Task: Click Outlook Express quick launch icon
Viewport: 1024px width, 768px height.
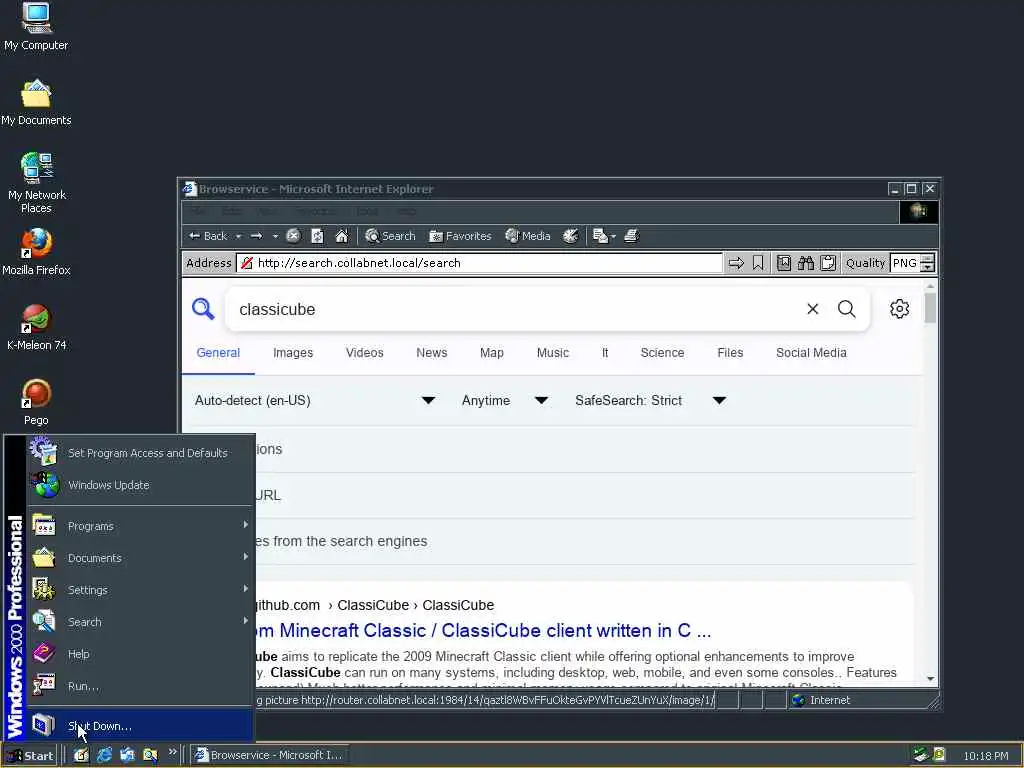Action: [x=127, y=755]
